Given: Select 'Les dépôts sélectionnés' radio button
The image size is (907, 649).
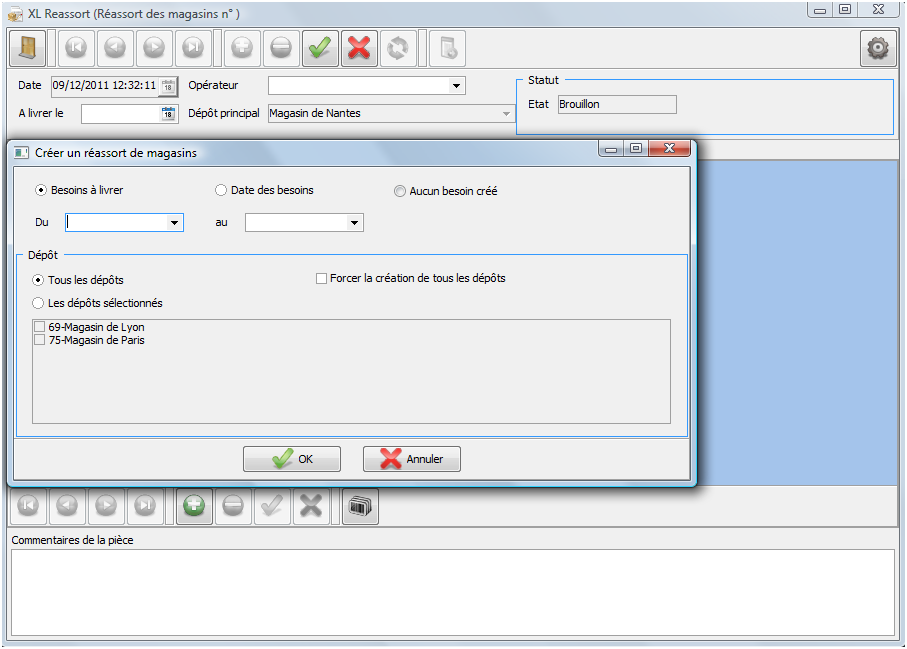Looking at the screenshot, I should 39,303.
